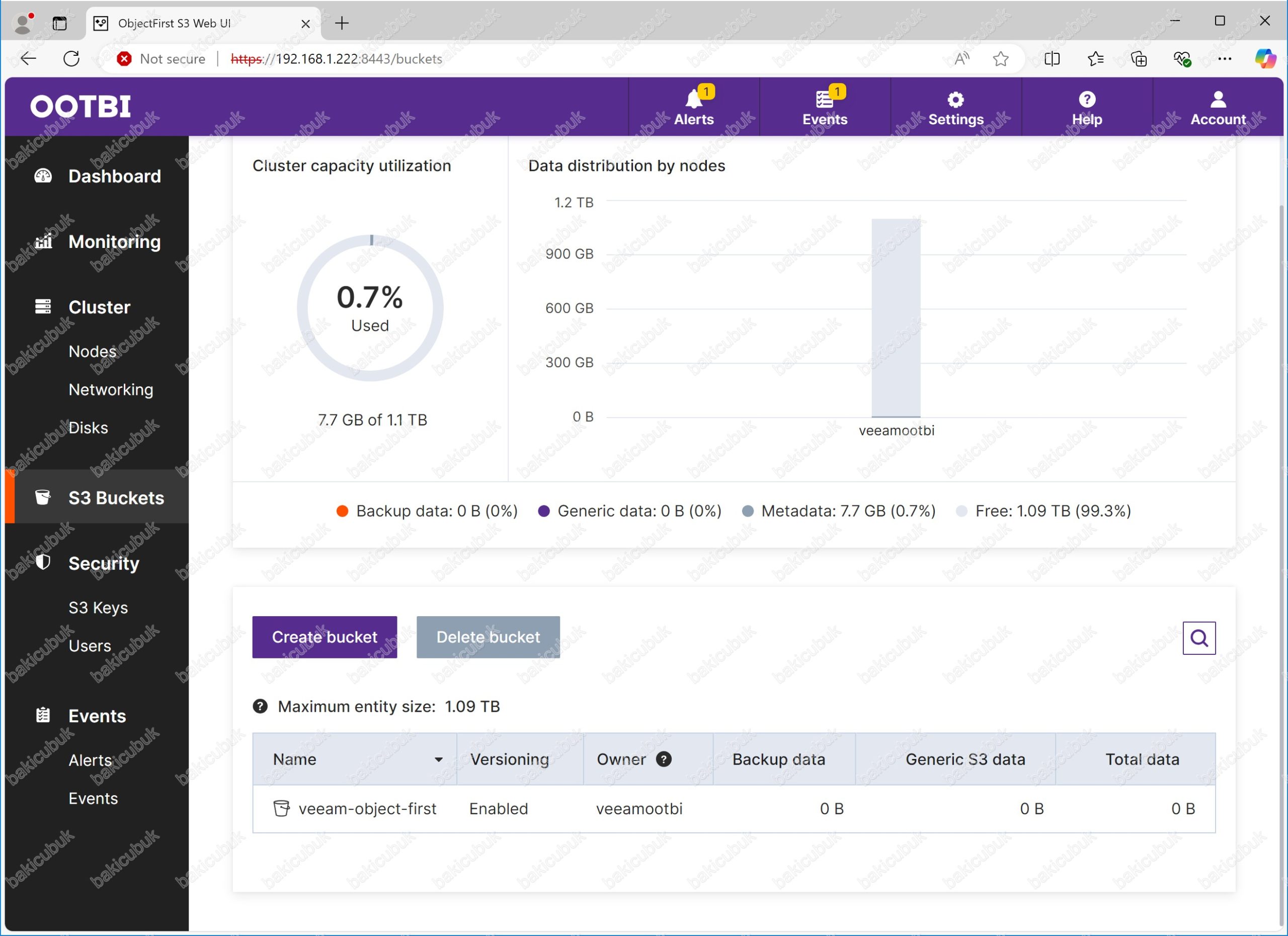Close the ObjectFirst S3 Web UI tab
The image size is (1288, 936).
[305, 23]
